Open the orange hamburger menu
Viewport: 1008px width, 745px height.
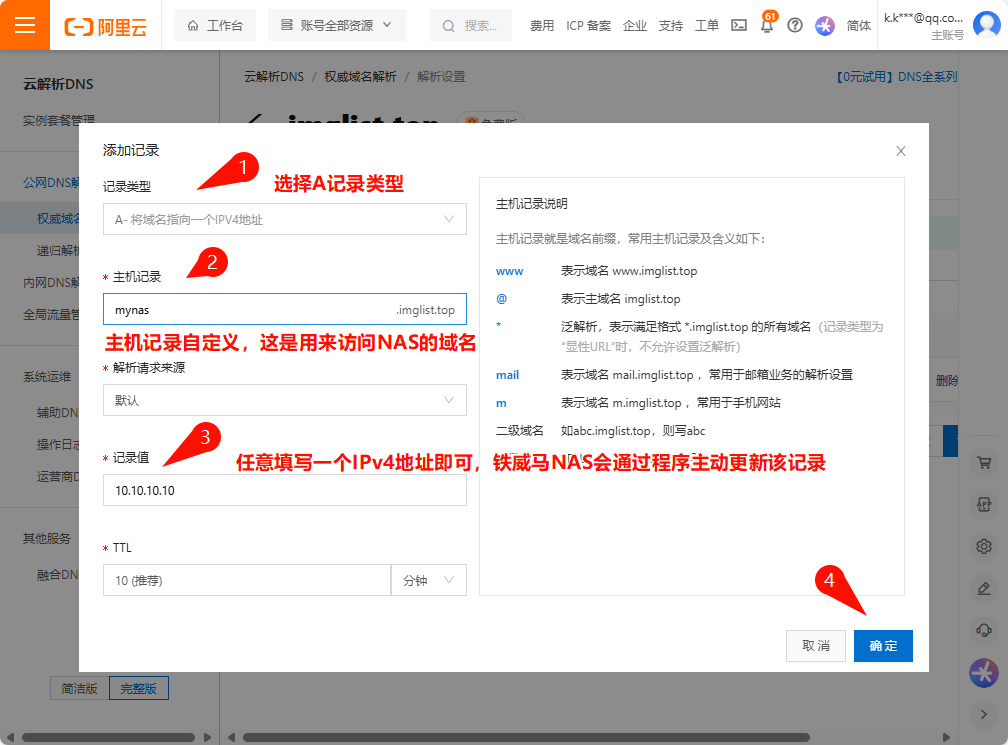pos(24,25)
